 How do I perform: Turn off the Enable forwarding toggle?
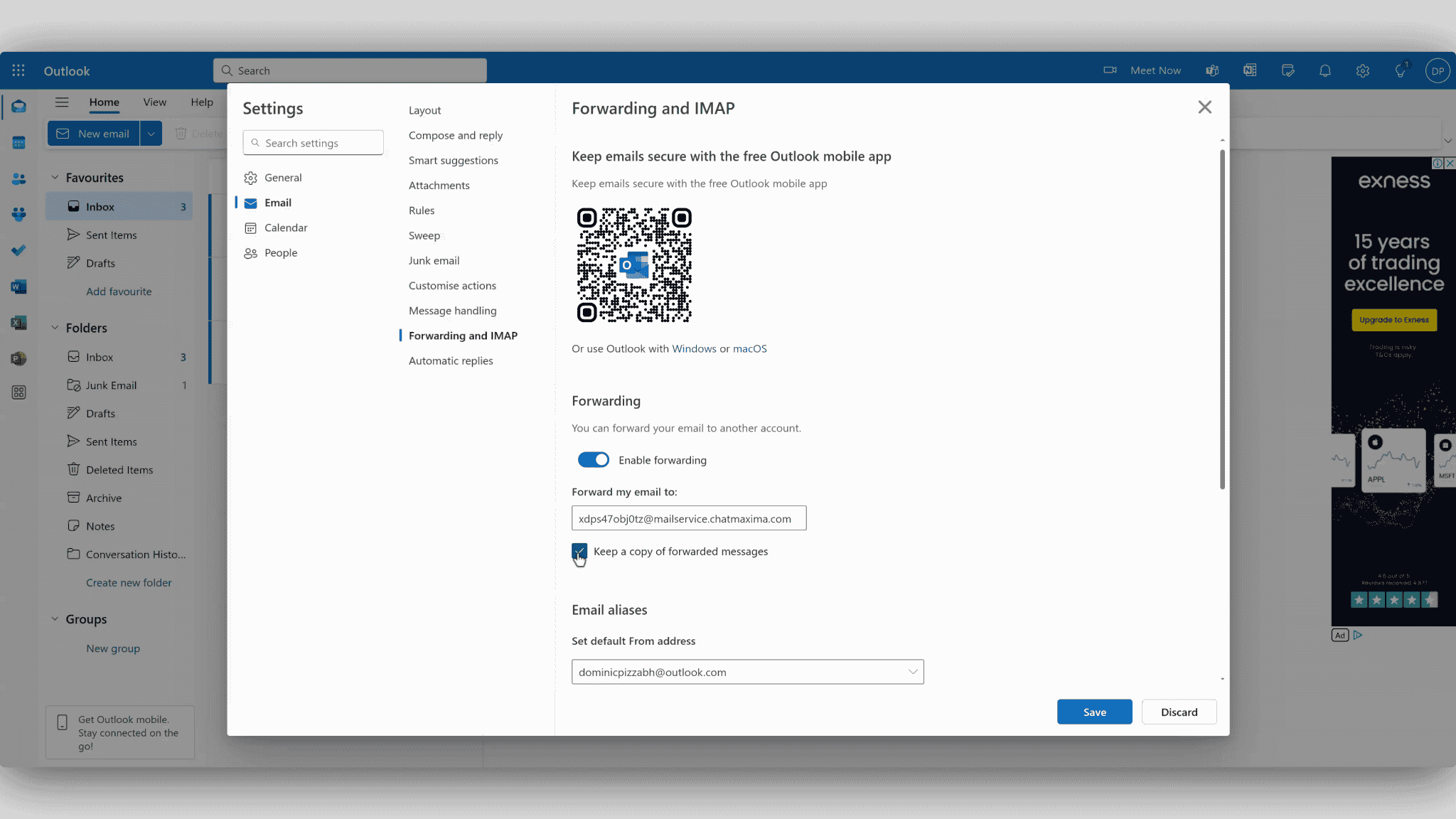tap(593, 460)
